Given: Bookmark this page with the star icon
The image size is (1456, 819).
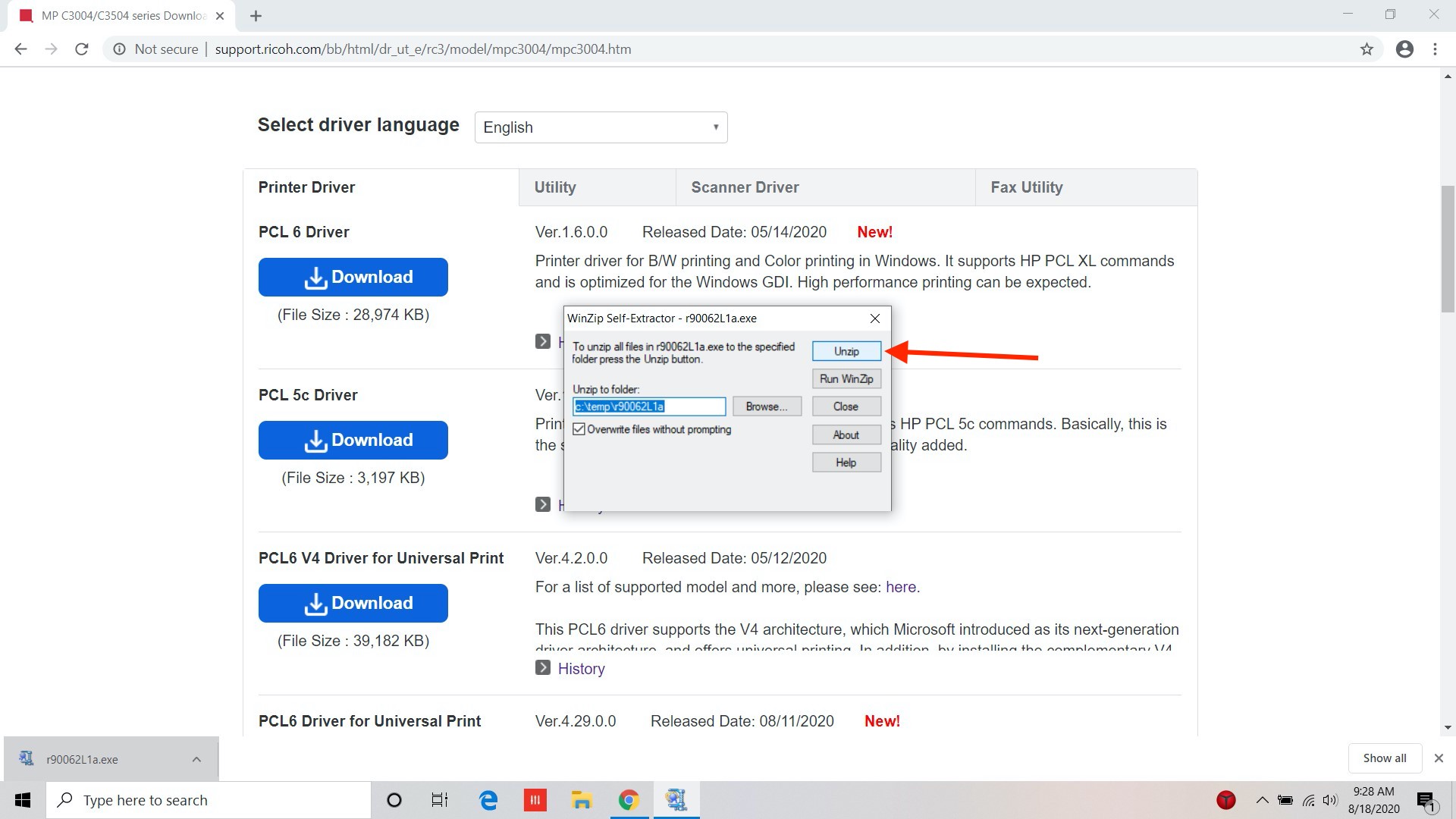Looking at the screenshot, I should (1367, 49).
